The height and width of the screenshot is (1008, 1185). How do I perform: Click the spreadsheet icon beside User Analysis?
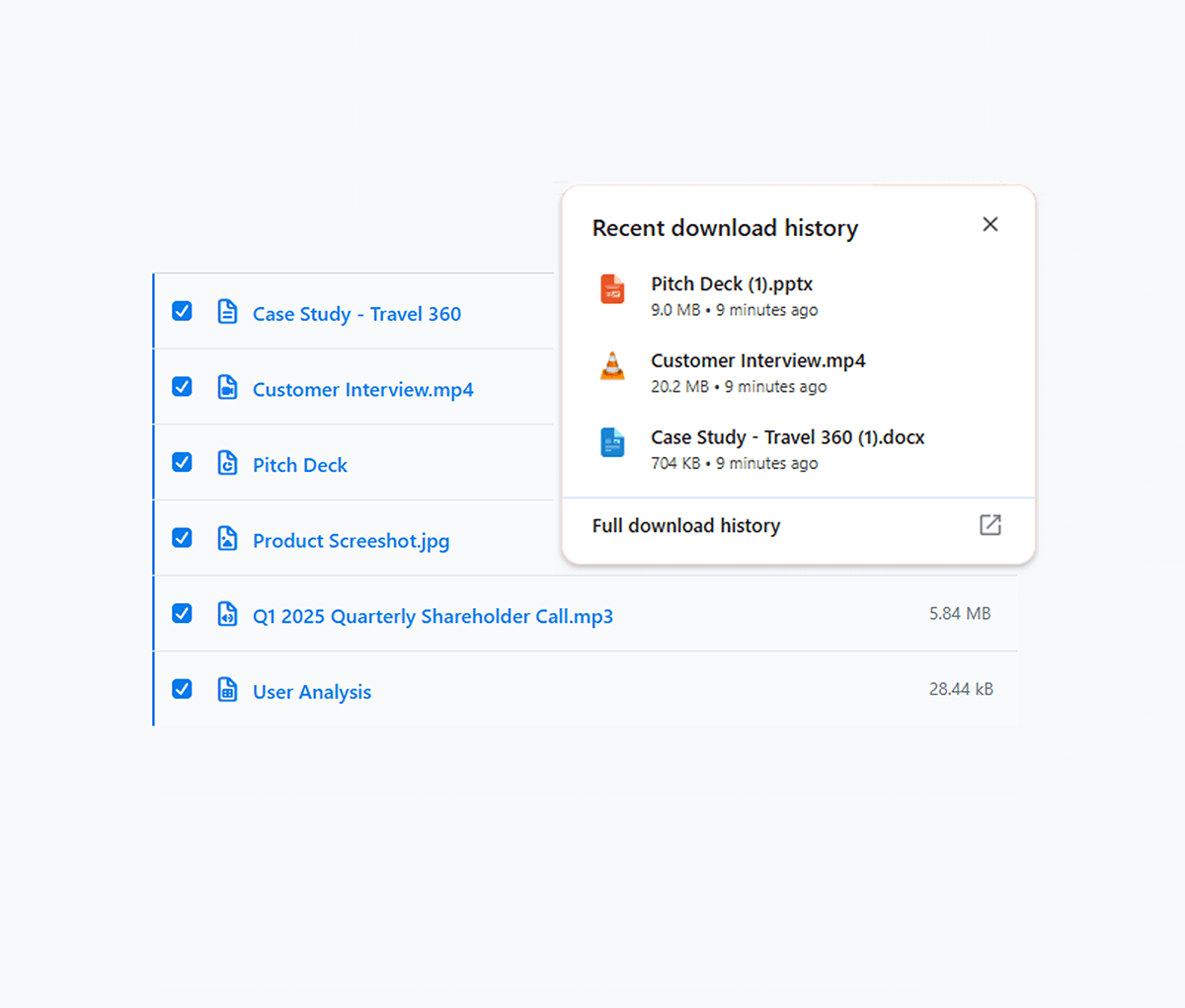point(227,689)
